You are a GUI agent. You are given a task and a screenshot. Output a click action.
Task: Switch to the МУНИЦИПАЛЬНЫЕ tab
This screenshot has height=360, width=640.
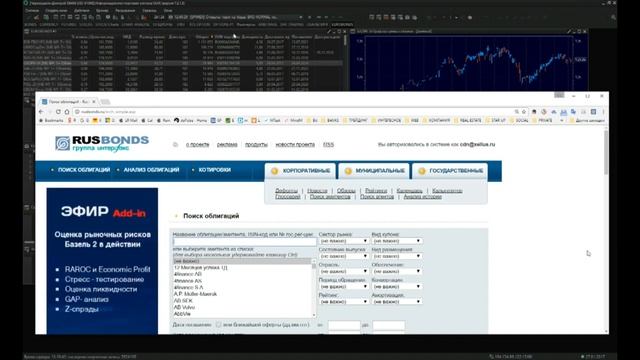tap(374, 171)
